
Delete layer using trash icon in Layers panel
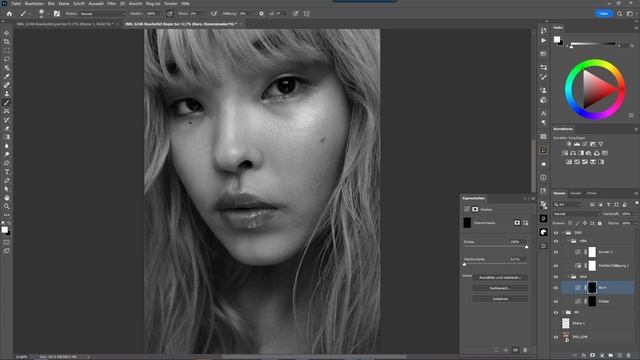click(x=629, y=356)
